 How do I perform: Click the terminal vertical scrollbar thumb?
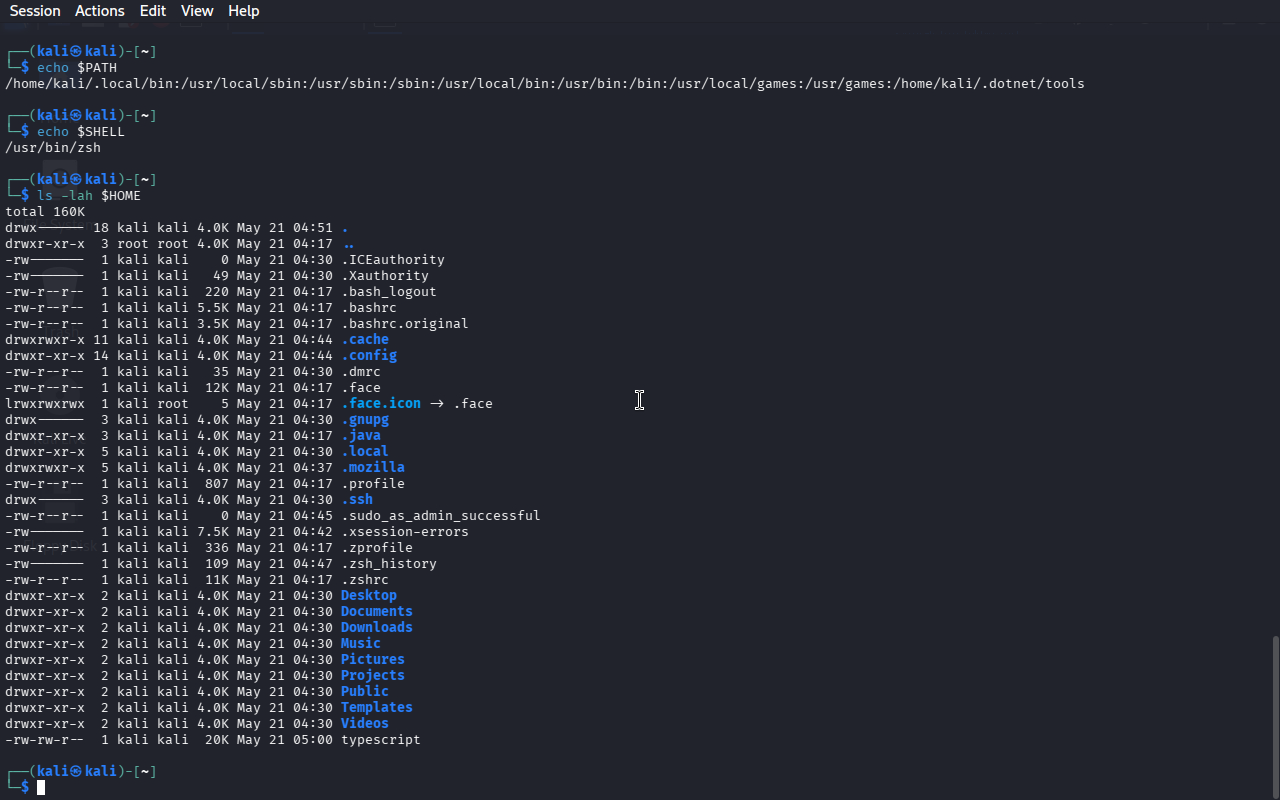coord(1275,715)
